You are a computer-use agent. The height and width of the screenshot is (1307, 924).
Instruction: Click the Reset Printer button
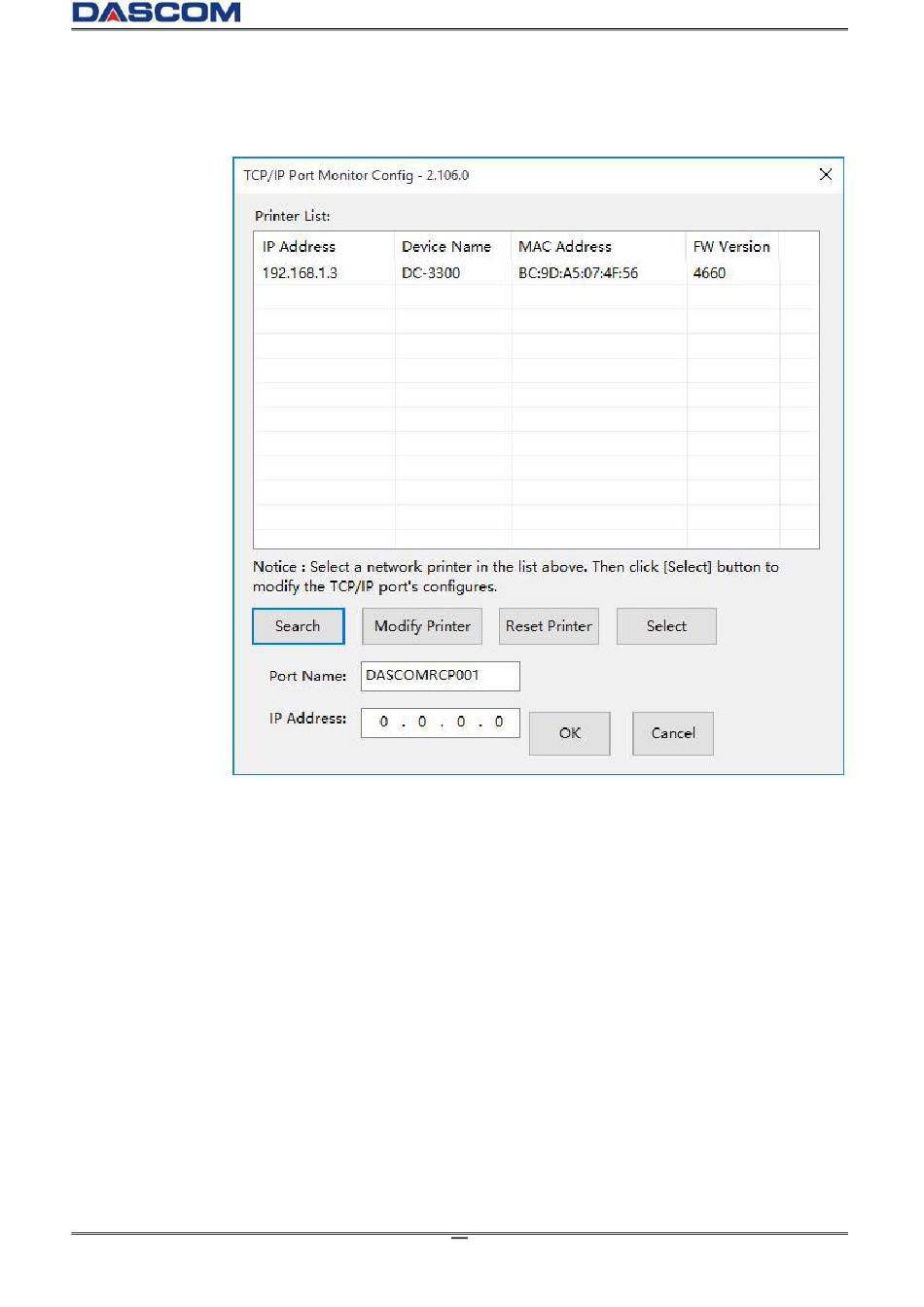coord(549,626)
